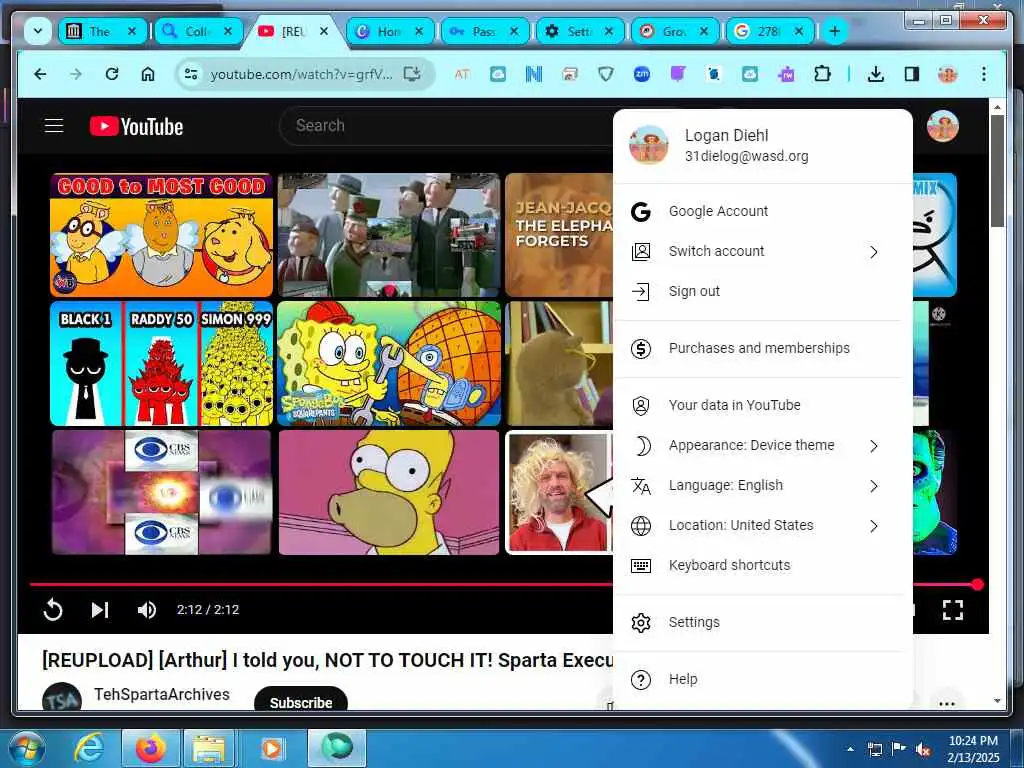Open the BLACK 1 RADDY 50 SIMON 999 thumbnail

point(161,364)
